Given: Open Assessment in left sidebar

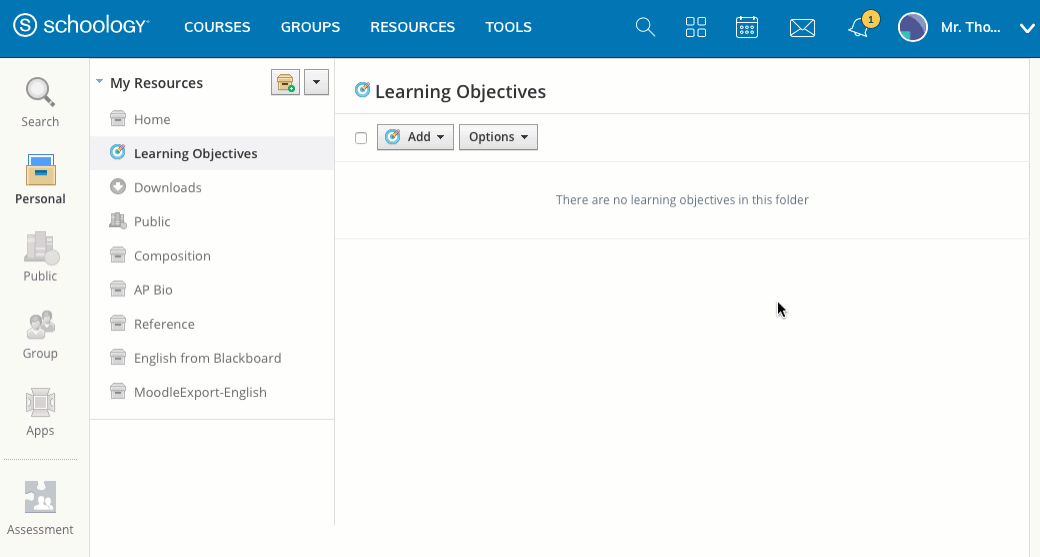Looking at the screenshot, I should [x=40, y=509].
